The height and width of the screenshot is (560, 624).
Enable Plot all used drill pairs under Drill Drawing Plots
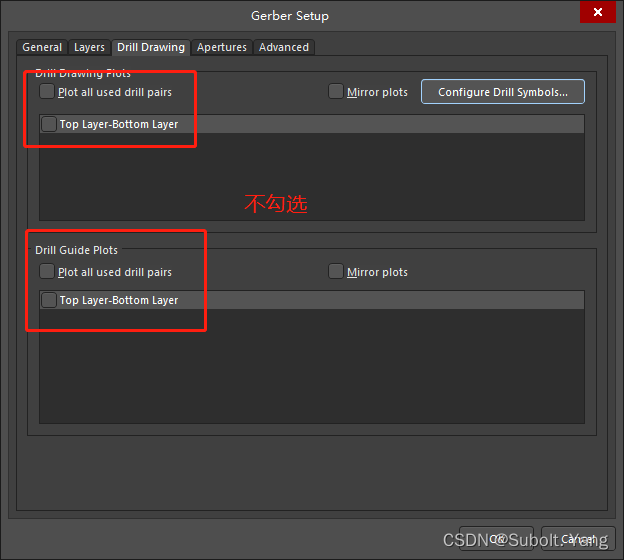click(x=47, y=92)
